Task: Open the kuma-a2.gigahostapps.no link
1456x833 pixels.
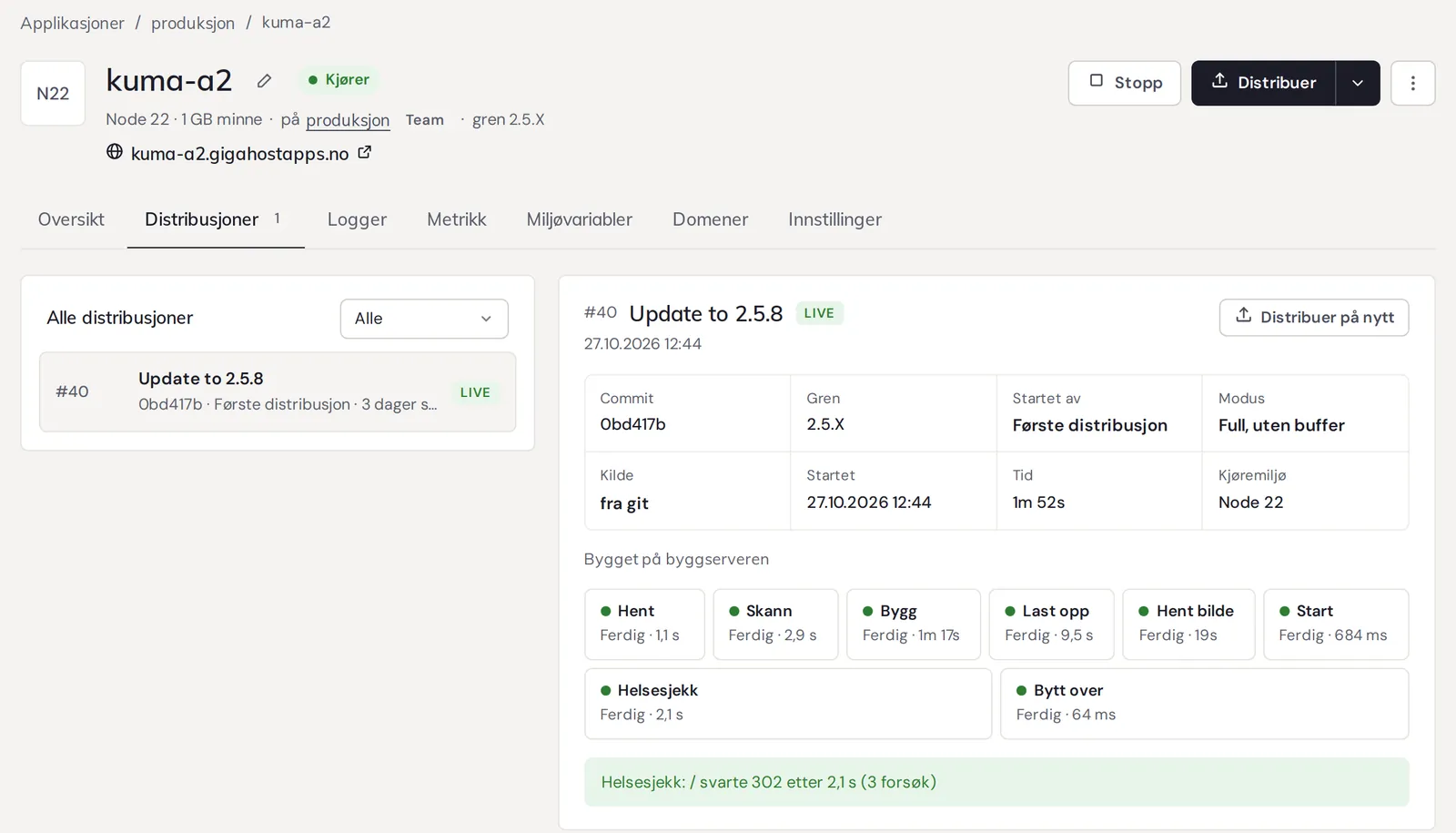Action: [x=240, y=154]
